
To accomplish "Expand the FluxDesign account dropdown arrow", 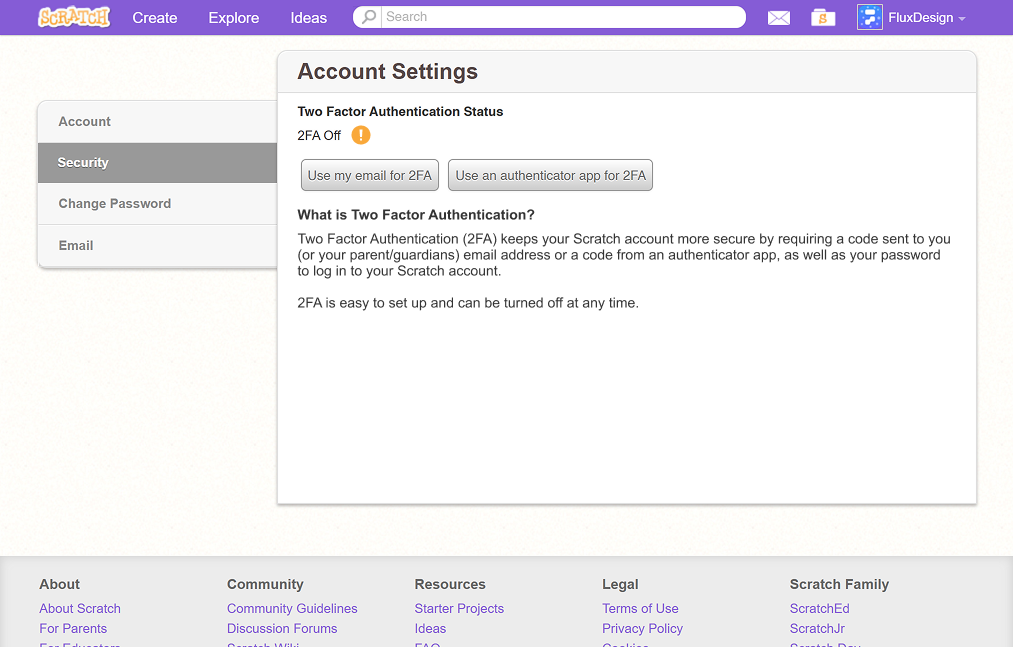I will pos(961,19).
